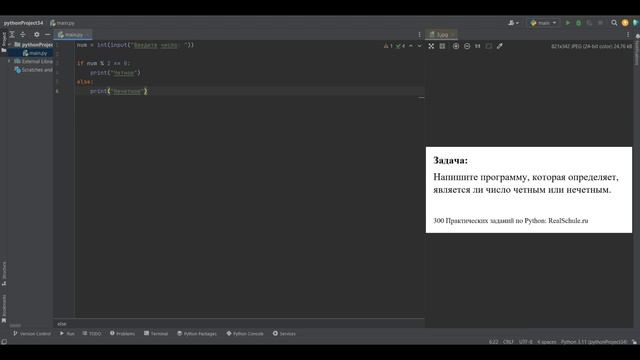Toggle the chessboard transparency icon
This screenshot has height=360, width=640.
[x=489, y=46]
